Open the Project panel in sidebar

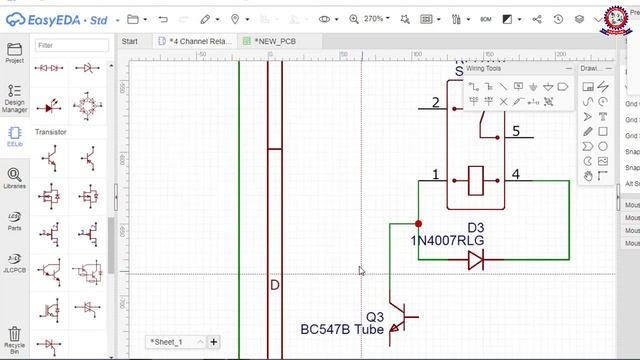[x=14, y=53]
